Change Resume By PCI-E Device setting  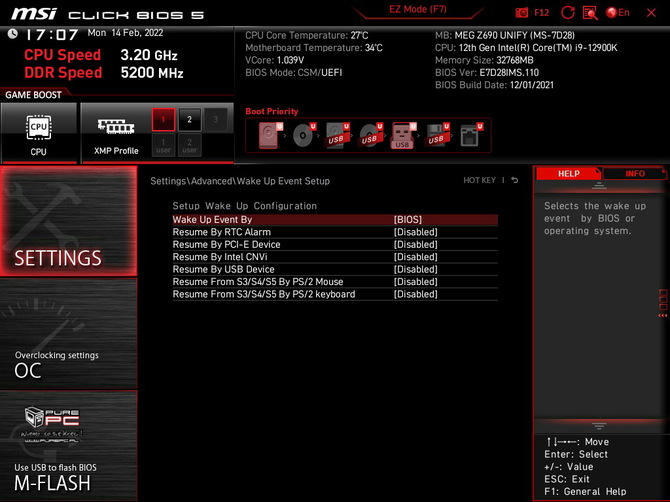[335, 244]
